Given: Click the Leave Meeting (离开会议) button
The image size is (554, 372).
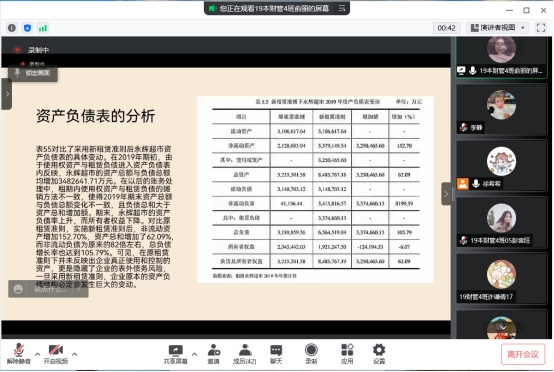Looking at the screenshot, I should click(x=523, y=354).
